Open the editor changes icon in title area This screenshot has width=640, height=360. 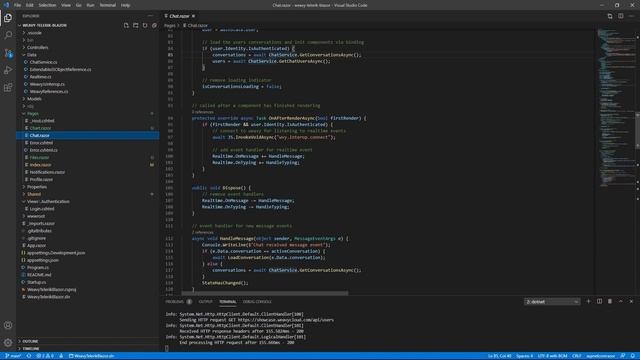pyautogui.click(x=610, y=16)
